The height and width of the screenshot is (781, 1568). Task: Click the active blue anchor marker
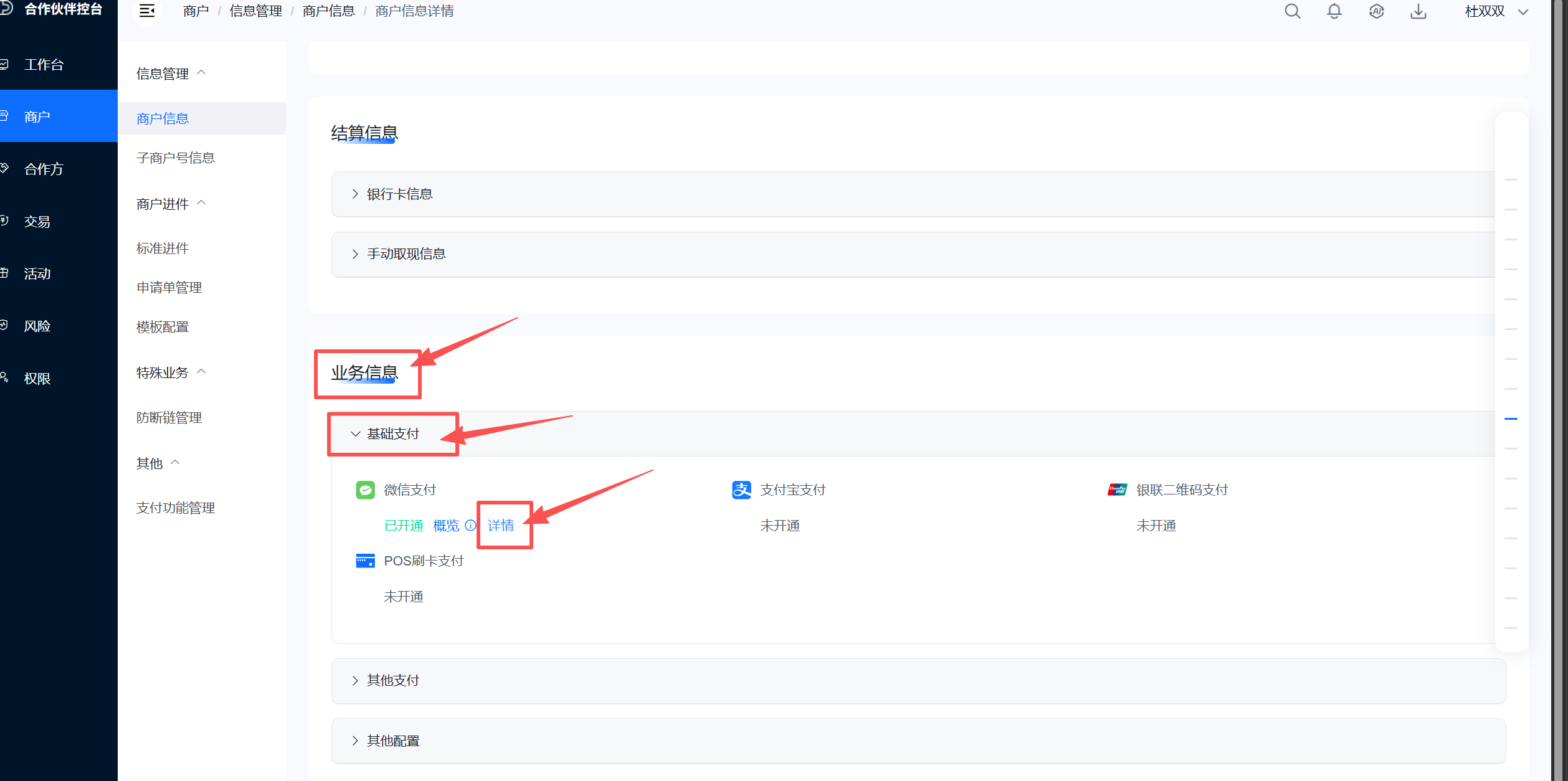pyautogui.click(x=1511, y=419)
